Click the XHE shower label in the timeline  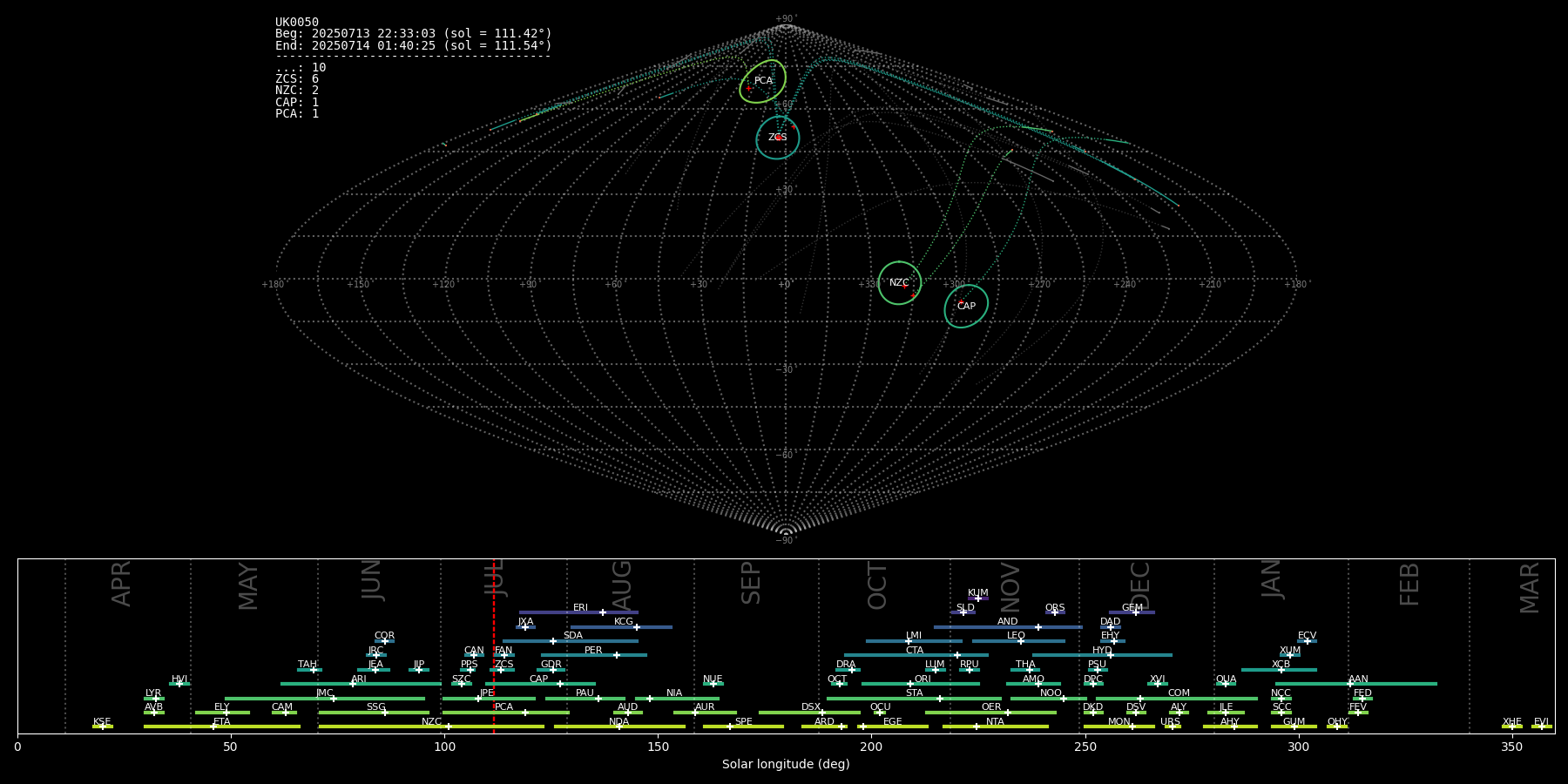pyautogui.click(x=1512, y=722)
